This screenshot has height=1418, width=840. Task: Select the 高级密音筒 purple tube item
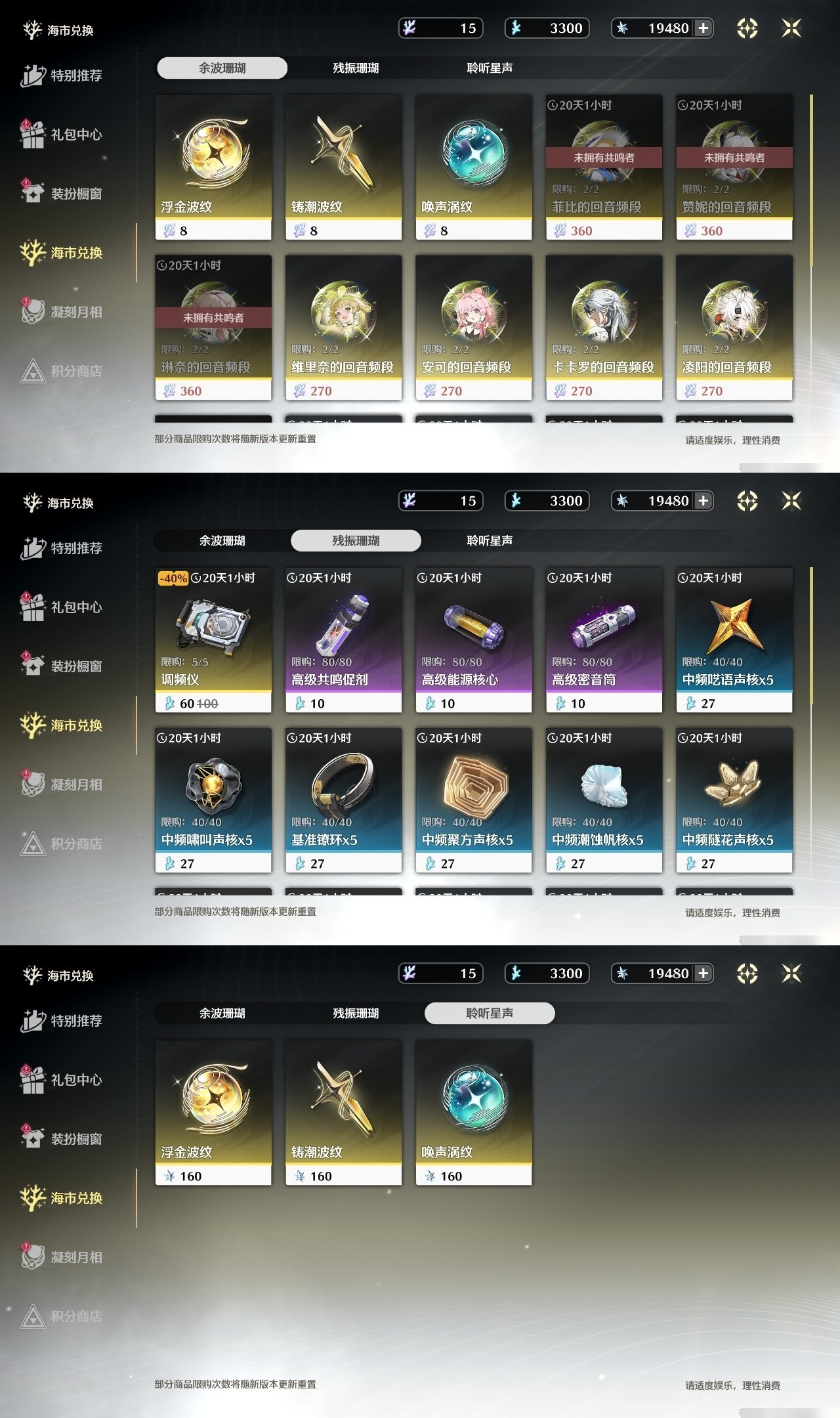tap(604, 640)
